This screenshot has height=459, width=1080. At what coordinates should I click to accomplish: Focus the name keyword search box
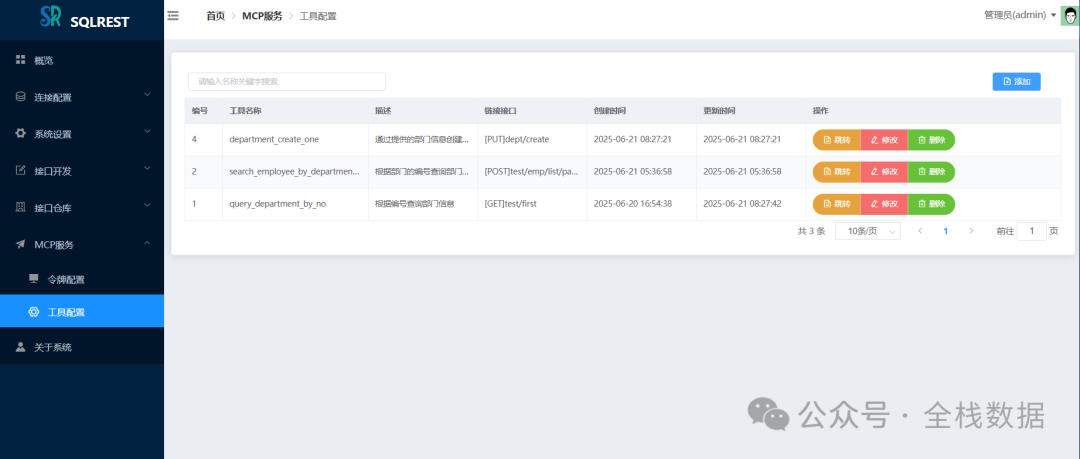pyautogui.click(x=287, y=81)
